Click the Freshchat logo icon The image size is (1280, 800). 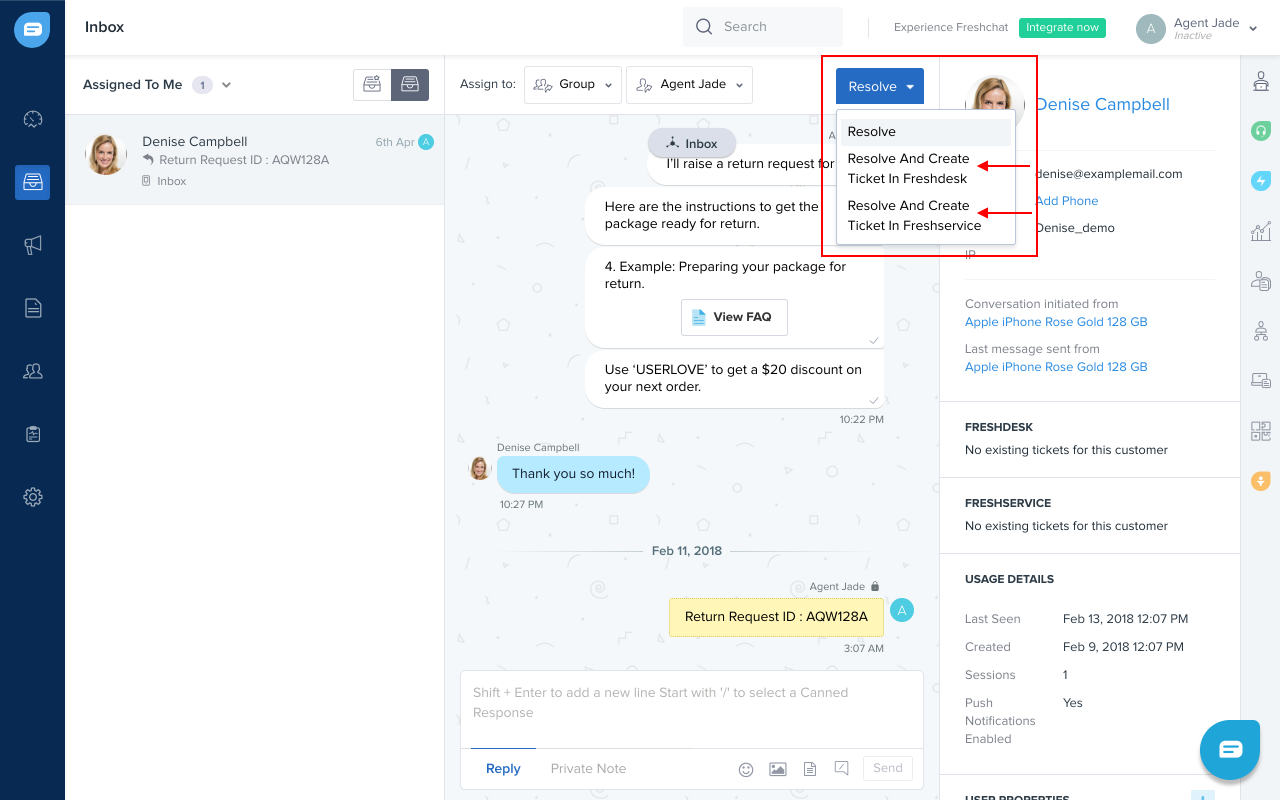pos(32,29)
